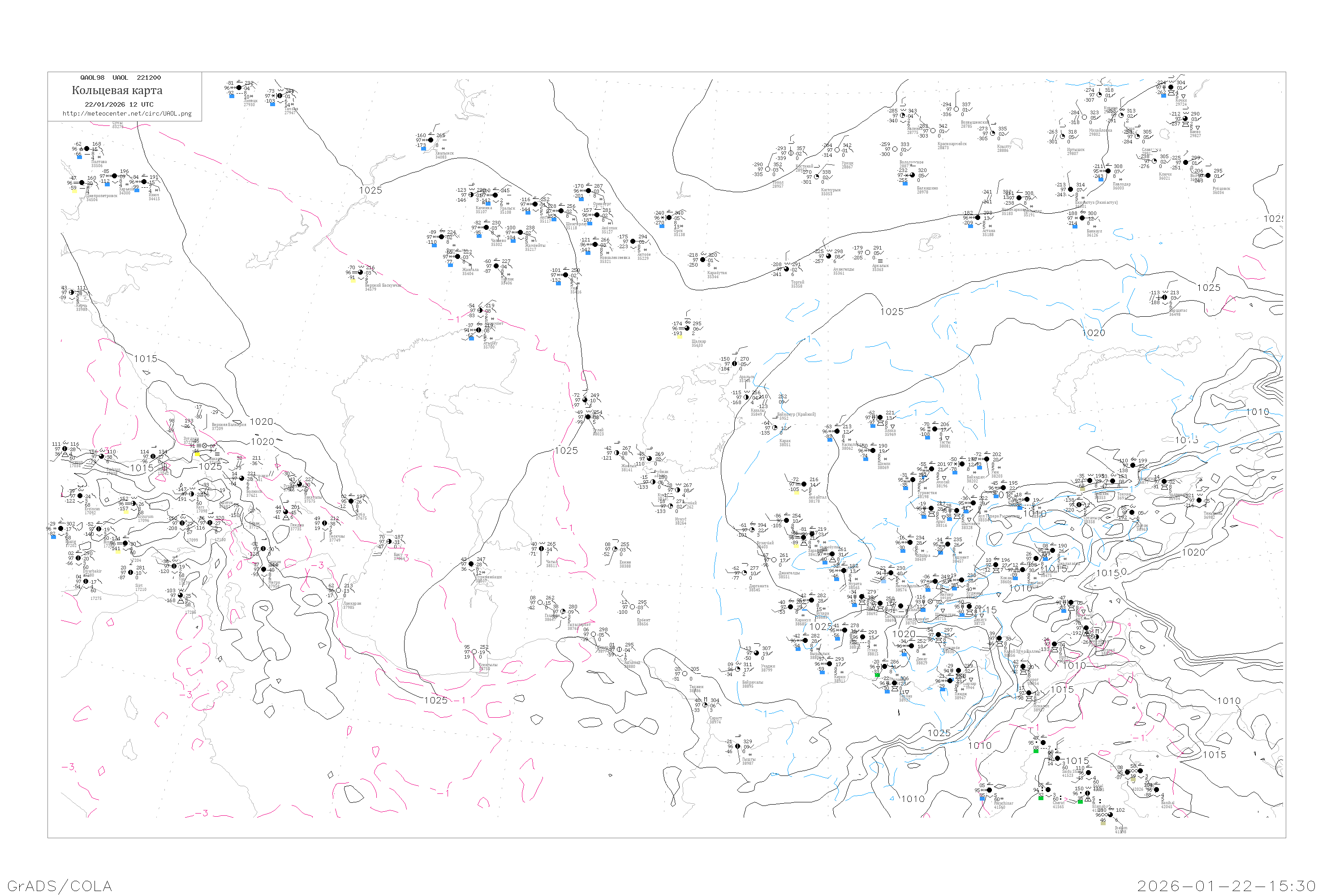Click the GrADS/COLA label
This screenshot has width=1344, height=896.
60,886
